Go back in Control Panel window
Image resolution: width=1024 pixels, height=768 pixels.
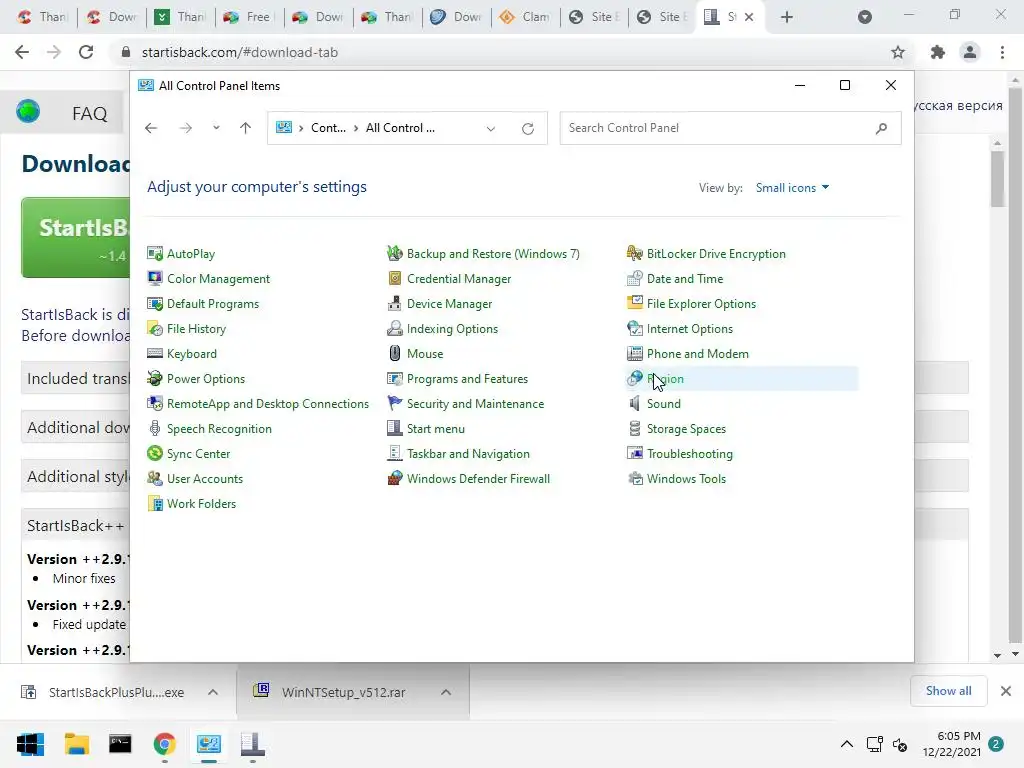pyautogui.click(x=151, y=128)
